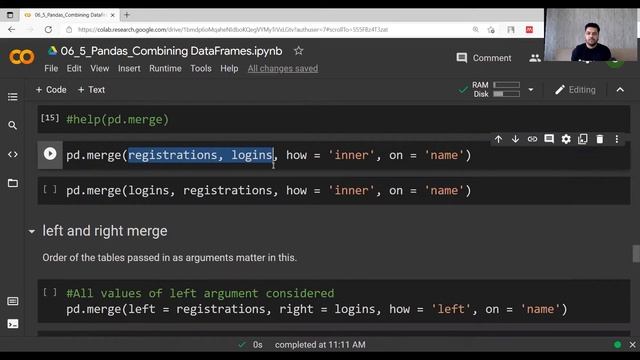This screenshot has width=640, height=360.
Task: Run the #All values of left cell
Action: click(50, 292)
